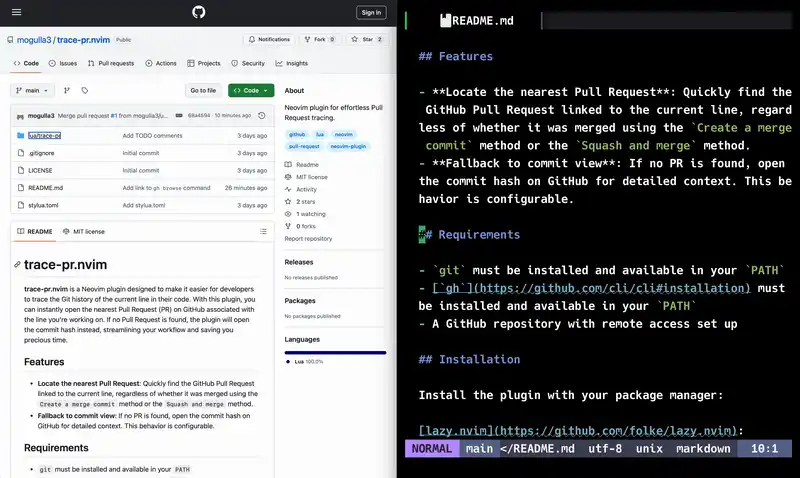Open the mogulla3 owner link
The height and width of the screenshot is (478, 800).
point(34,40)
